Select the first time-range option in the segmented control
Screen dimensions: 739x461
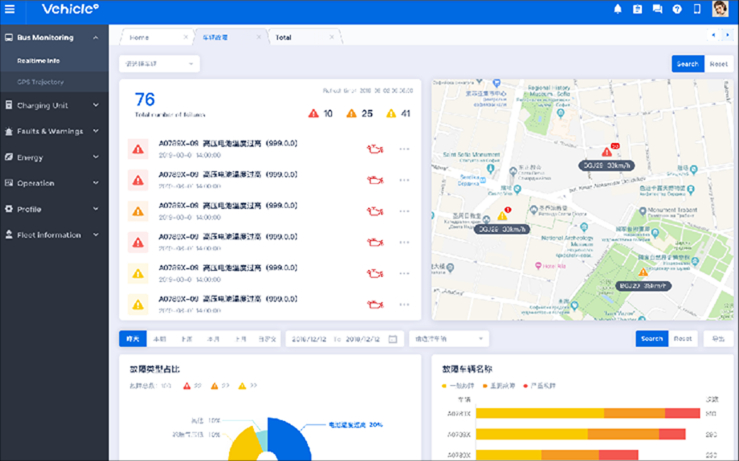click(x=133, y=339)
